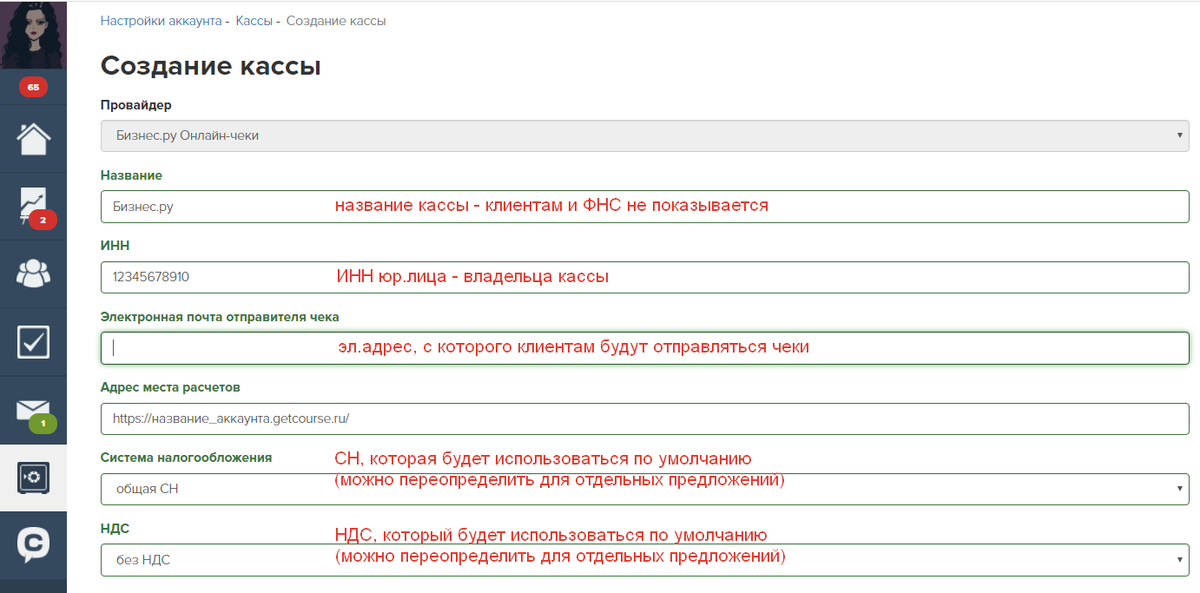Click the red 65 notifications badge
Screen dimensions: 1200x593
point(33,88)
